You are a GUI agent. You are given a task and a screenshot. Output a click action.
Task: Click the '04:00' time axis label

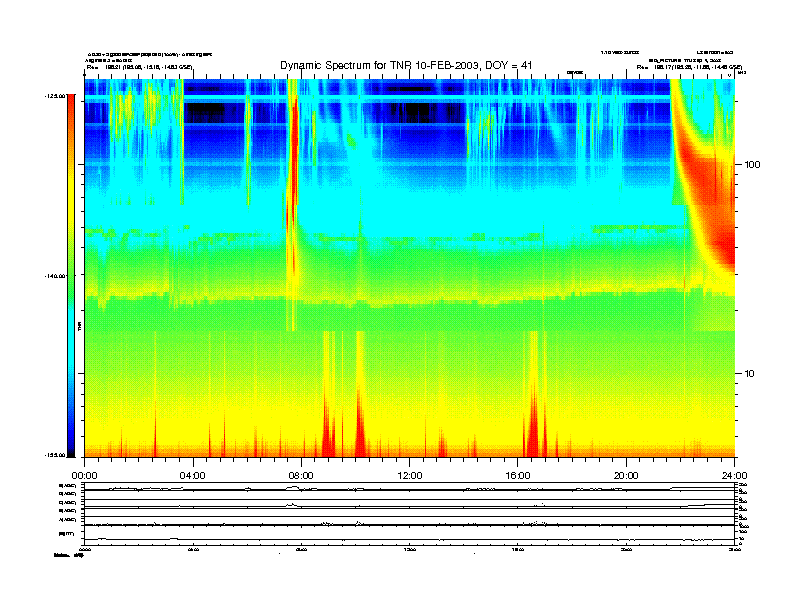click(193, 475)
